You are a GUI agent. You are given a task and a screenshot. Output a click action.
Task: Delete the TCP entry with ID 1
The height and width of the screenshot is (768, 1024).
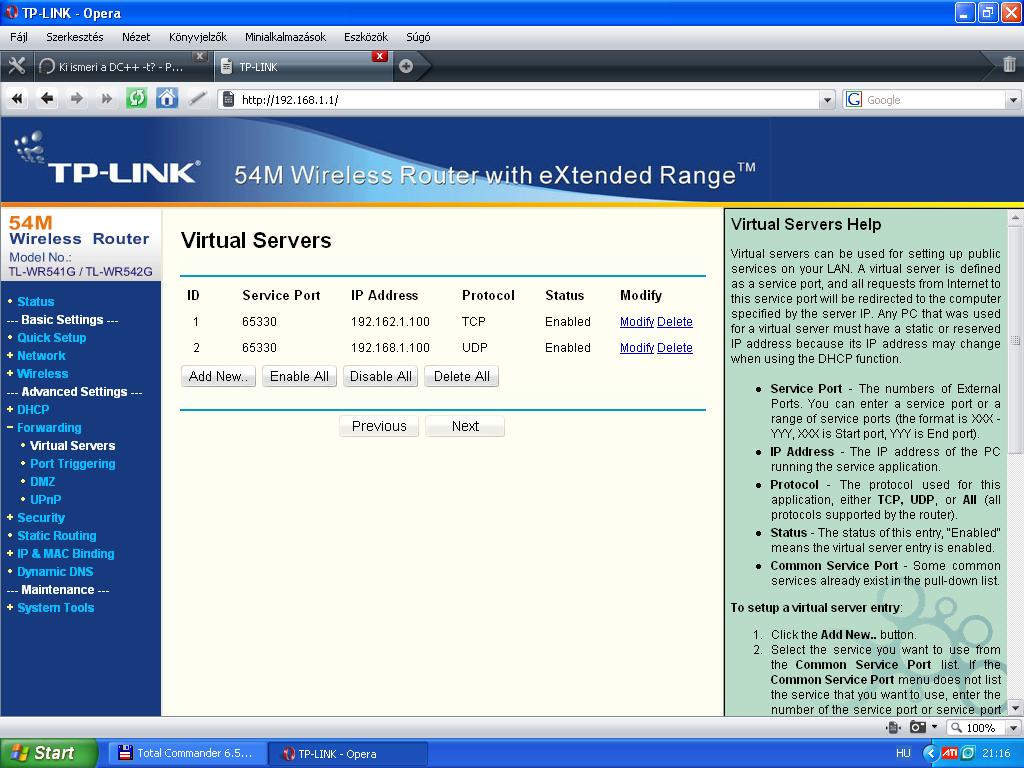[x=675, y=322]
